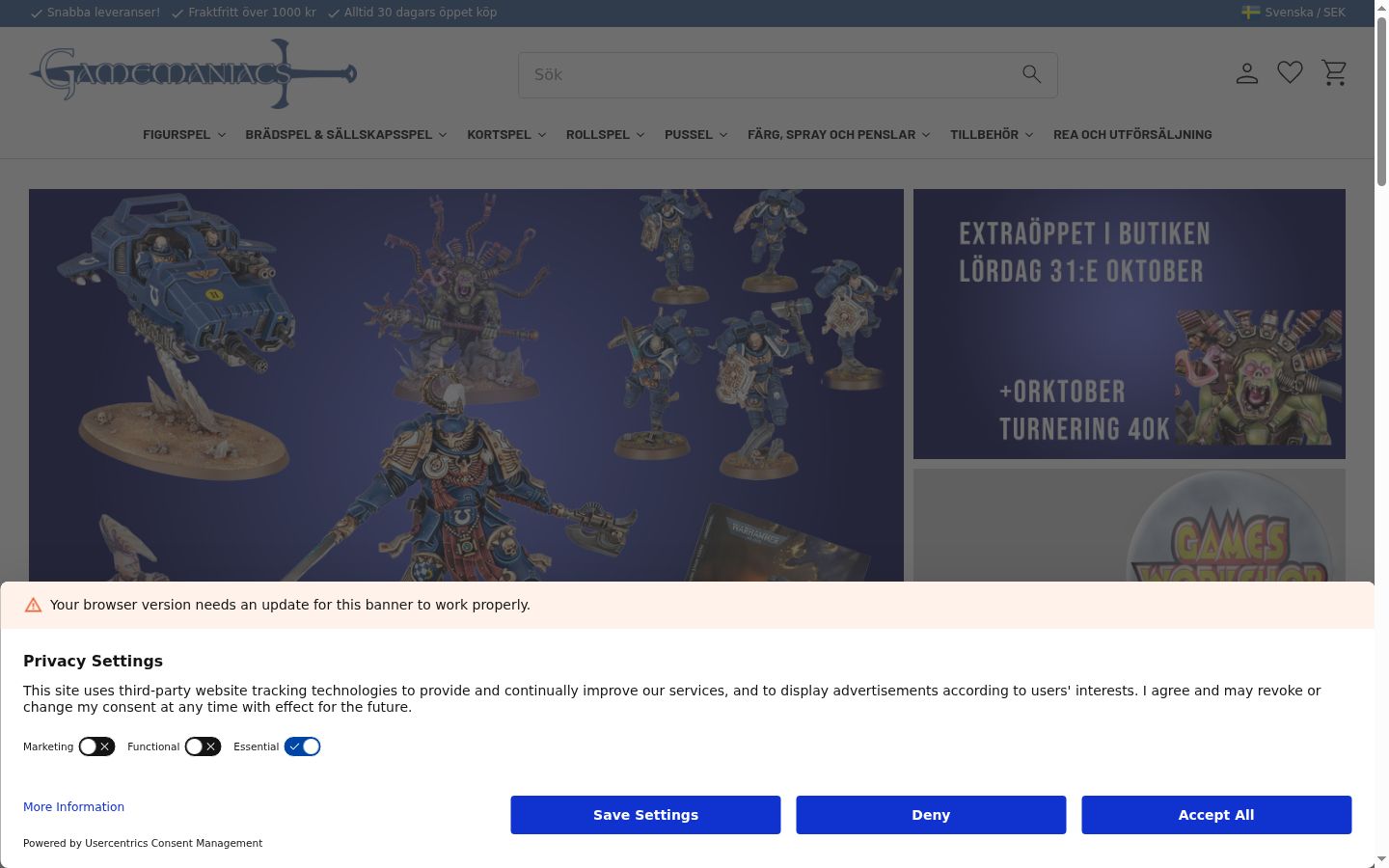Click the 'Fraktfritt över 1000 kr' text
This screenshot has height=868, width=1389.
[x=252, y=13]
